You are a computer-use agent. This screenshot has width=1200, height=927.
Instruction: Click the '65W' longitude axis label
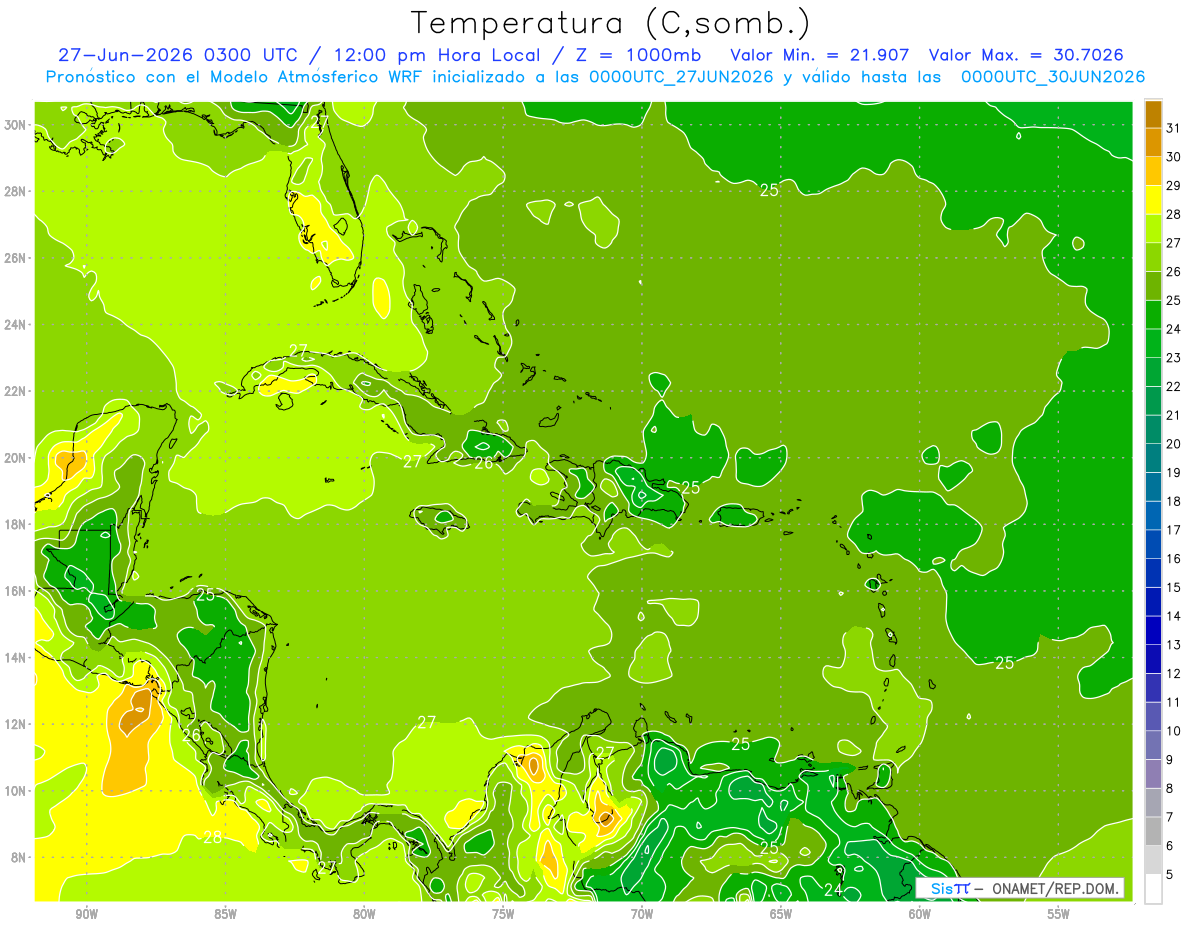(x=781, y=914)
